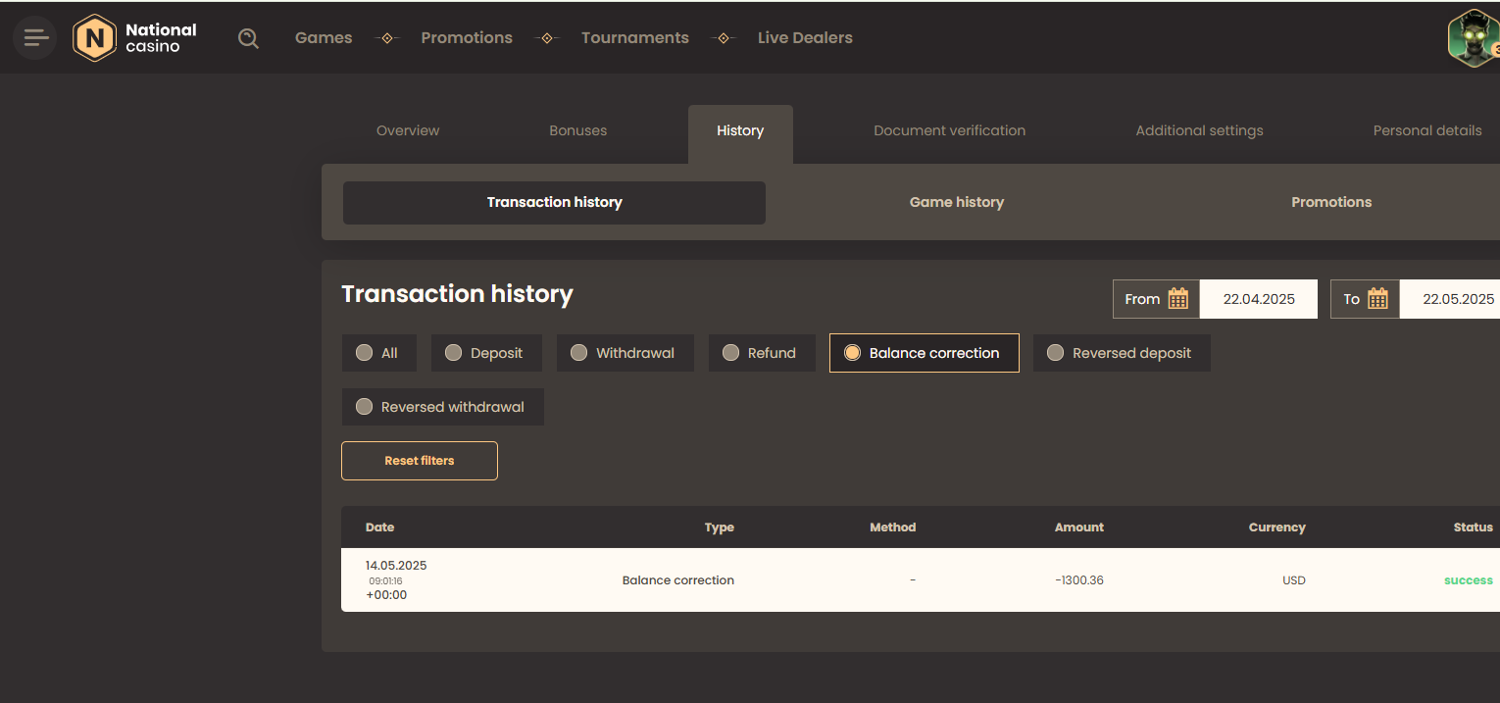Open the hamburger side menu
The image size is (1500, 703).
pos(35,38)
